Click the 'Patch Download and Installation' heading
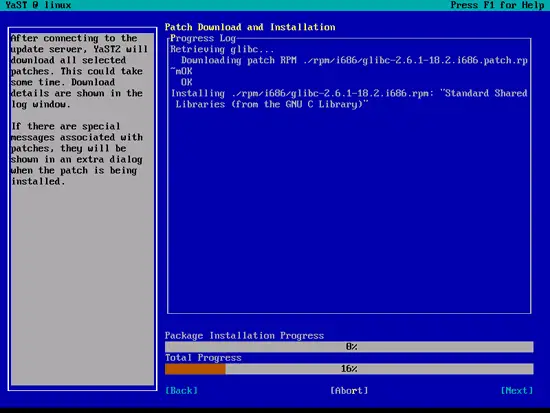This screenshot has width=550, height=413. (250, 27)
